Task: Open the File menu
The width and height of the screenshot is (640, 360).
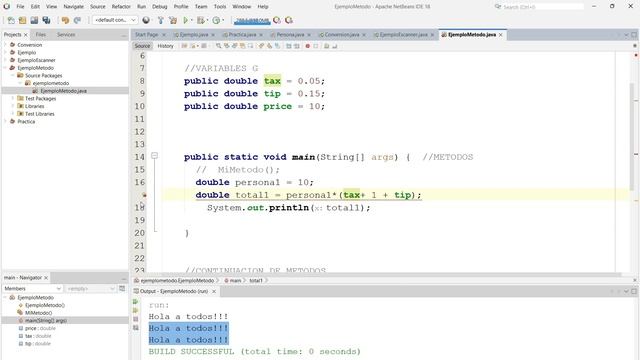Action: [x=20, y=7]
